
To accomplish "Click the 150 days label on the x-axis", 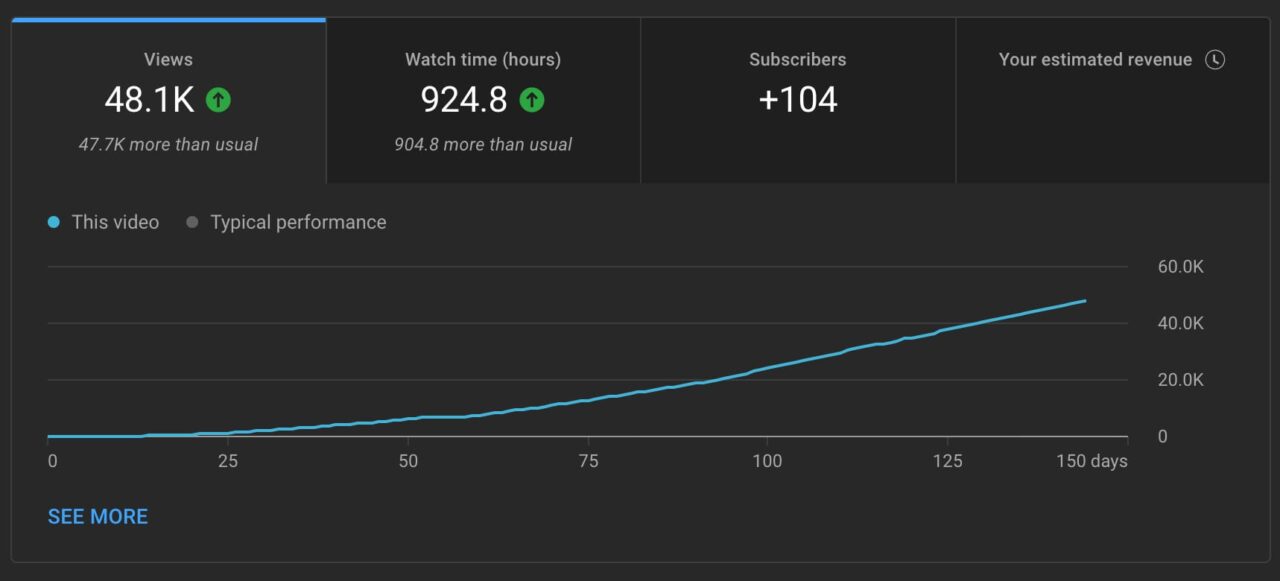I will tap(1094, 461).
